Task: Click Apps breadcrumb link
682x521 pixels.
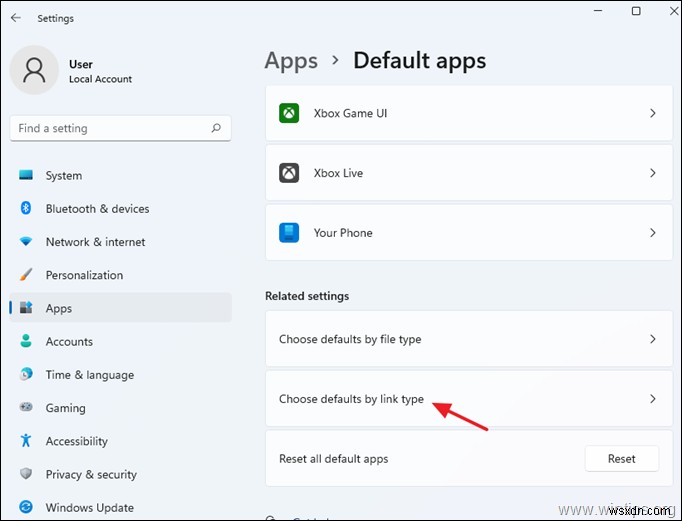Action: [291, 61]
